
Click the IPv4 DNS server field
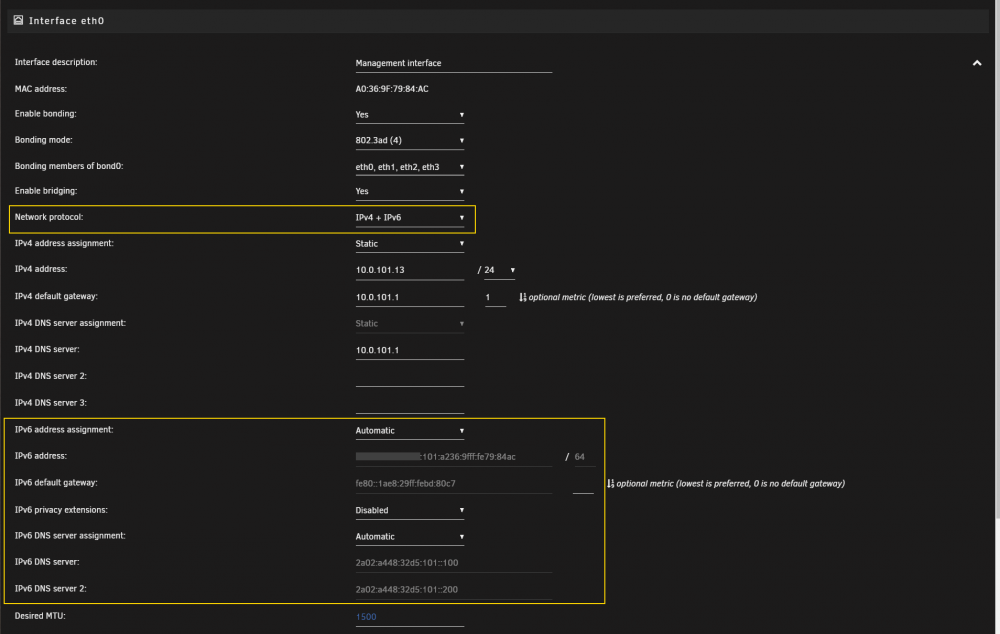(x=409, y=350)
